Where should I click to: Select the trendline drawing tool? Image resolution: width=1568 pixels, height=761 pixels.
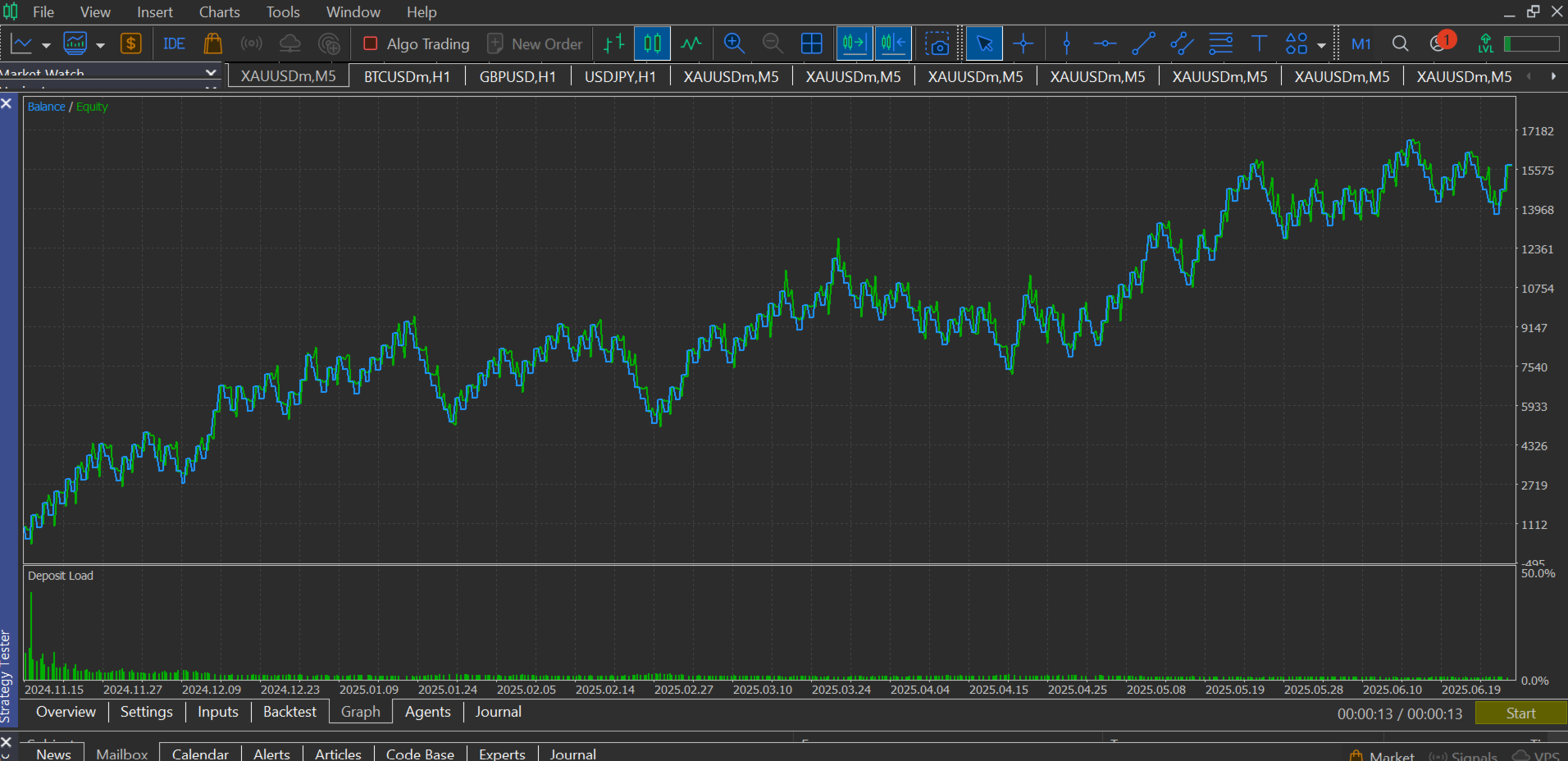click(1143, 44)
